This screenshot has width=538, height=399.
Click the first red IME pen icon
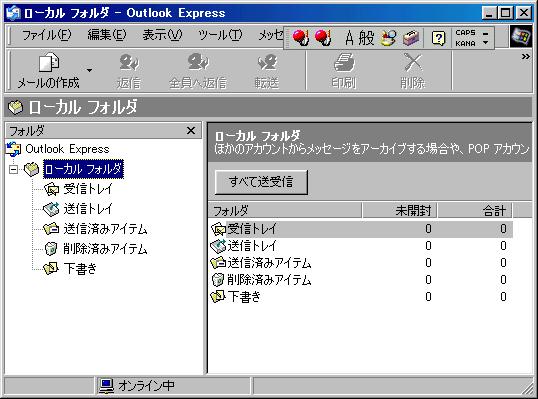click(301, 37)
